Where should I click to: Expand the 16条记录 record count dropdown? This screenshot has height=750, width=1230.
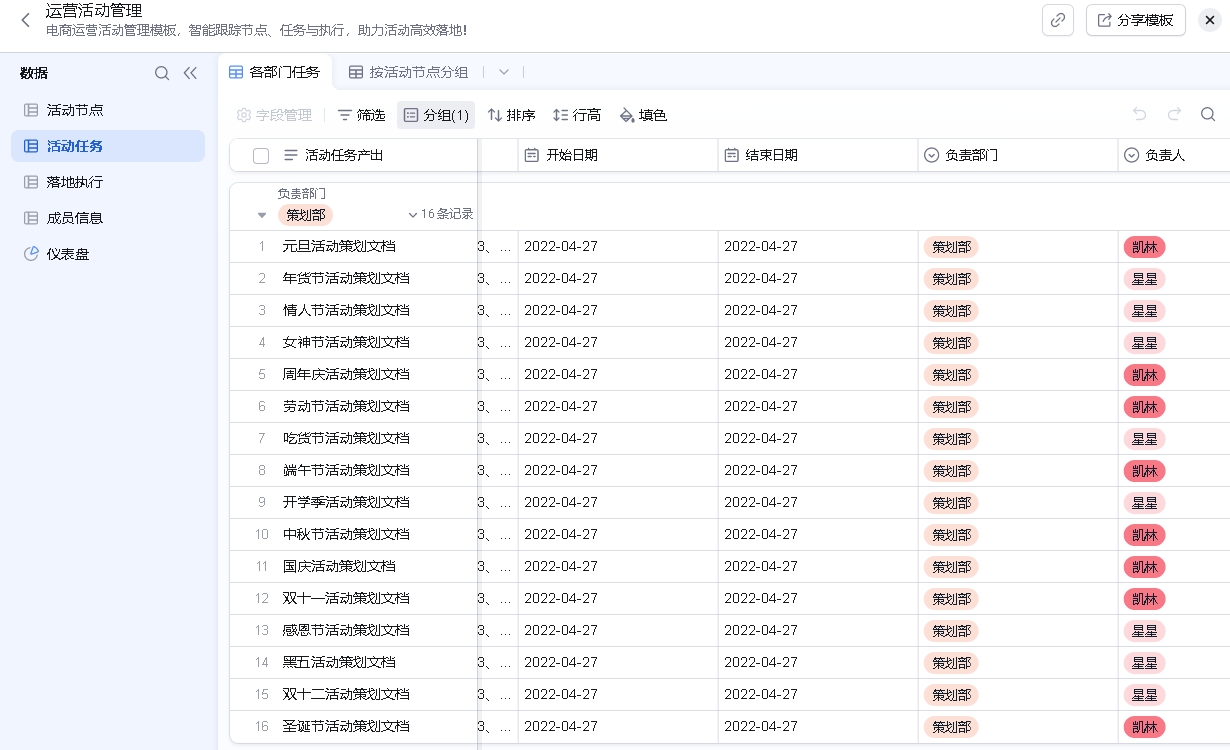coord(440,214)
